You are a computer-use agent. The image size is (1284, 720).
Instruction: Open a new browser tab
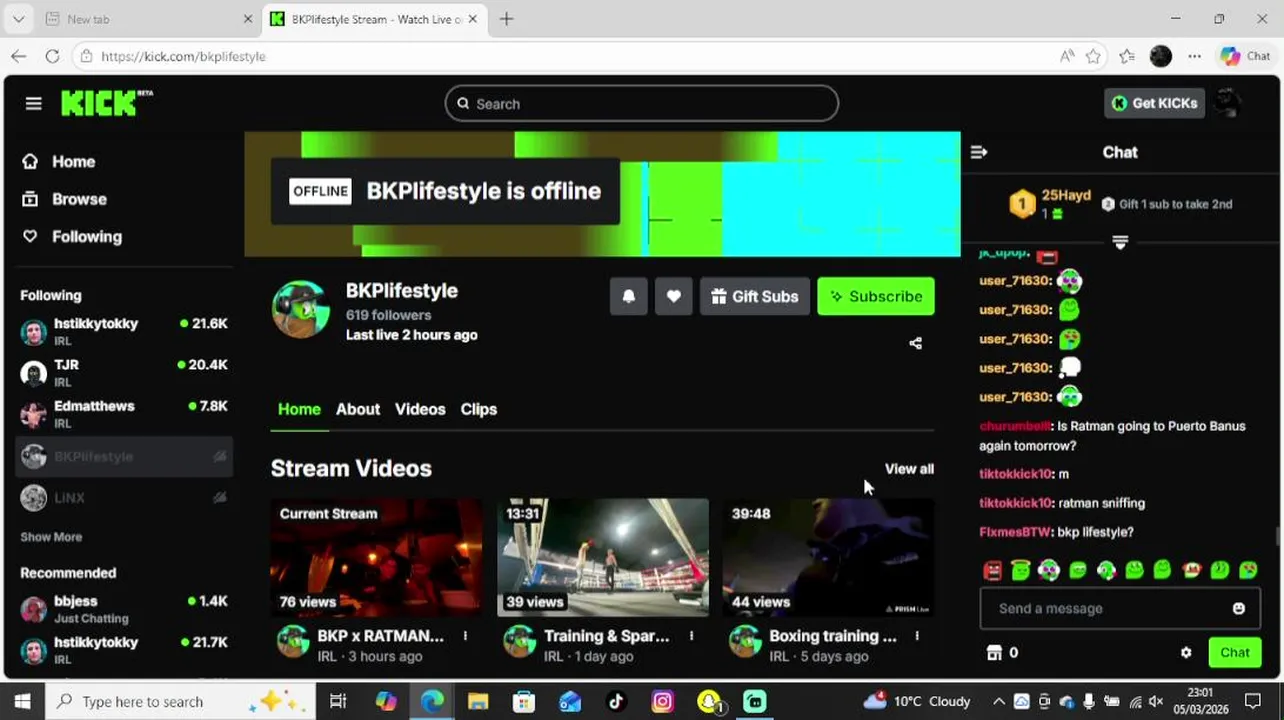click(x=506, y=19)
